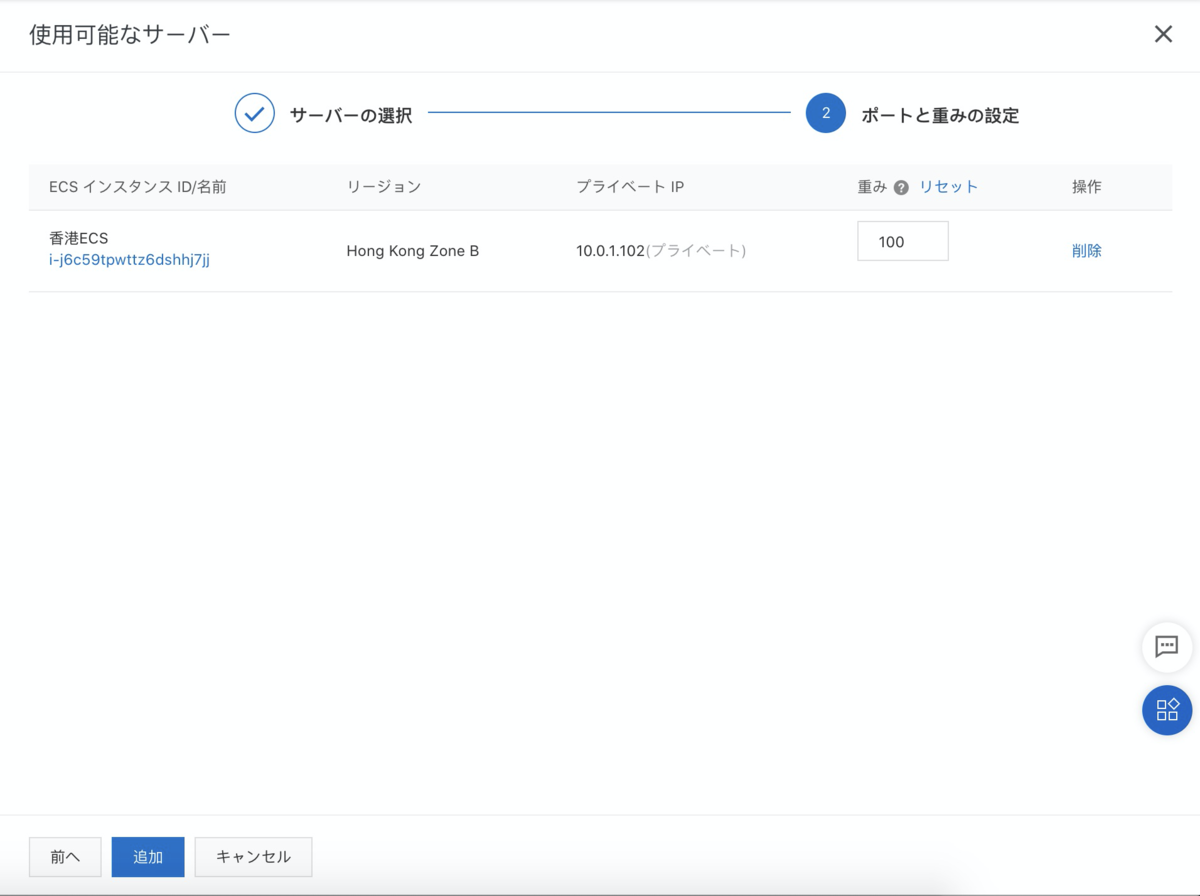Click the weight input field showing 100
The width and height of the screenshot is (1200, 896).
point(902,242)
